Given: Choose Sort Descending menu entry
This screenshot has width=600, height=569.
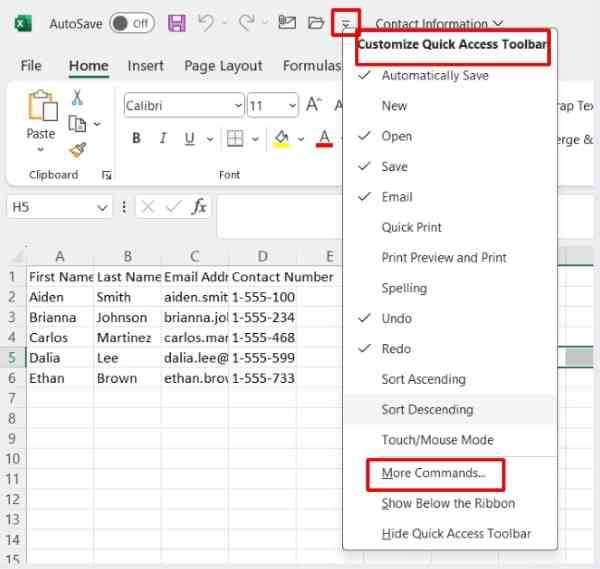Looking at the screenshot, I should 450,410.
